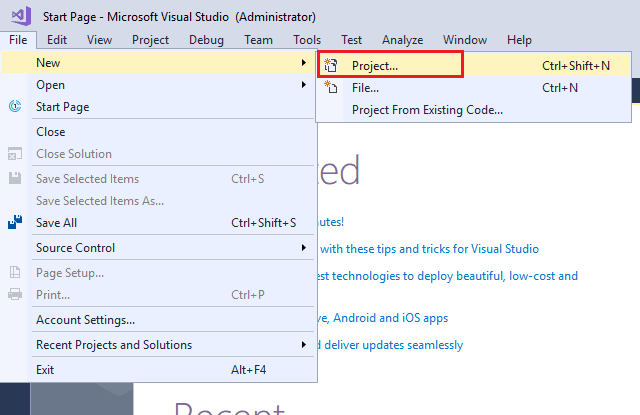The height and width of the screenshot is (415, 640).
Task: Choose Project... in the New submenu
Action: [x=473, y=65]
